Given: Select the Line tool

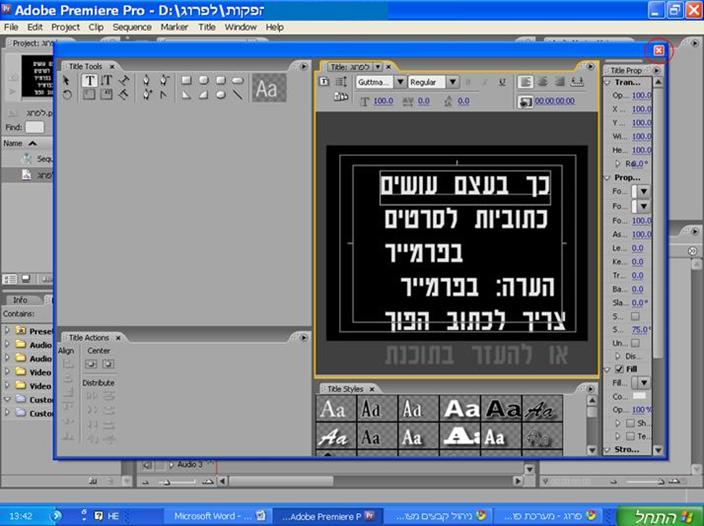Looking at the screenshot, I should click(238, 95).
